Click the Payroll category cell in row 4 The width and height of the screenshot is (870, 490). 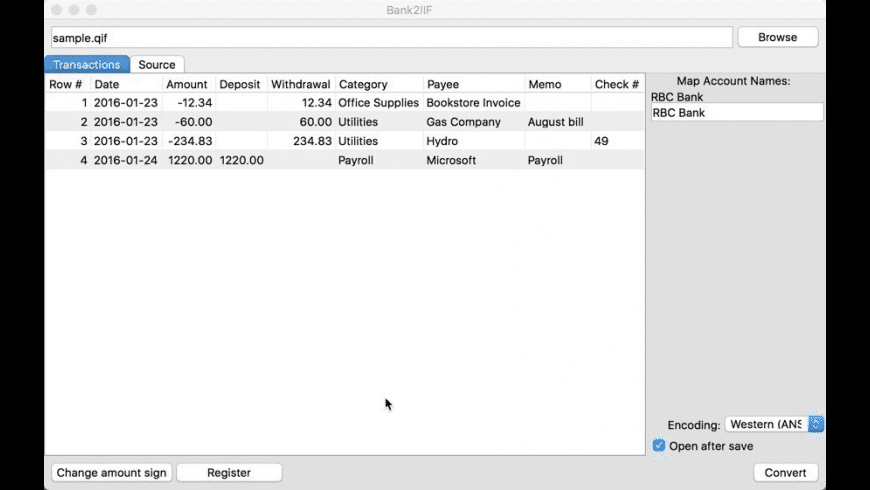coord(379,160)
